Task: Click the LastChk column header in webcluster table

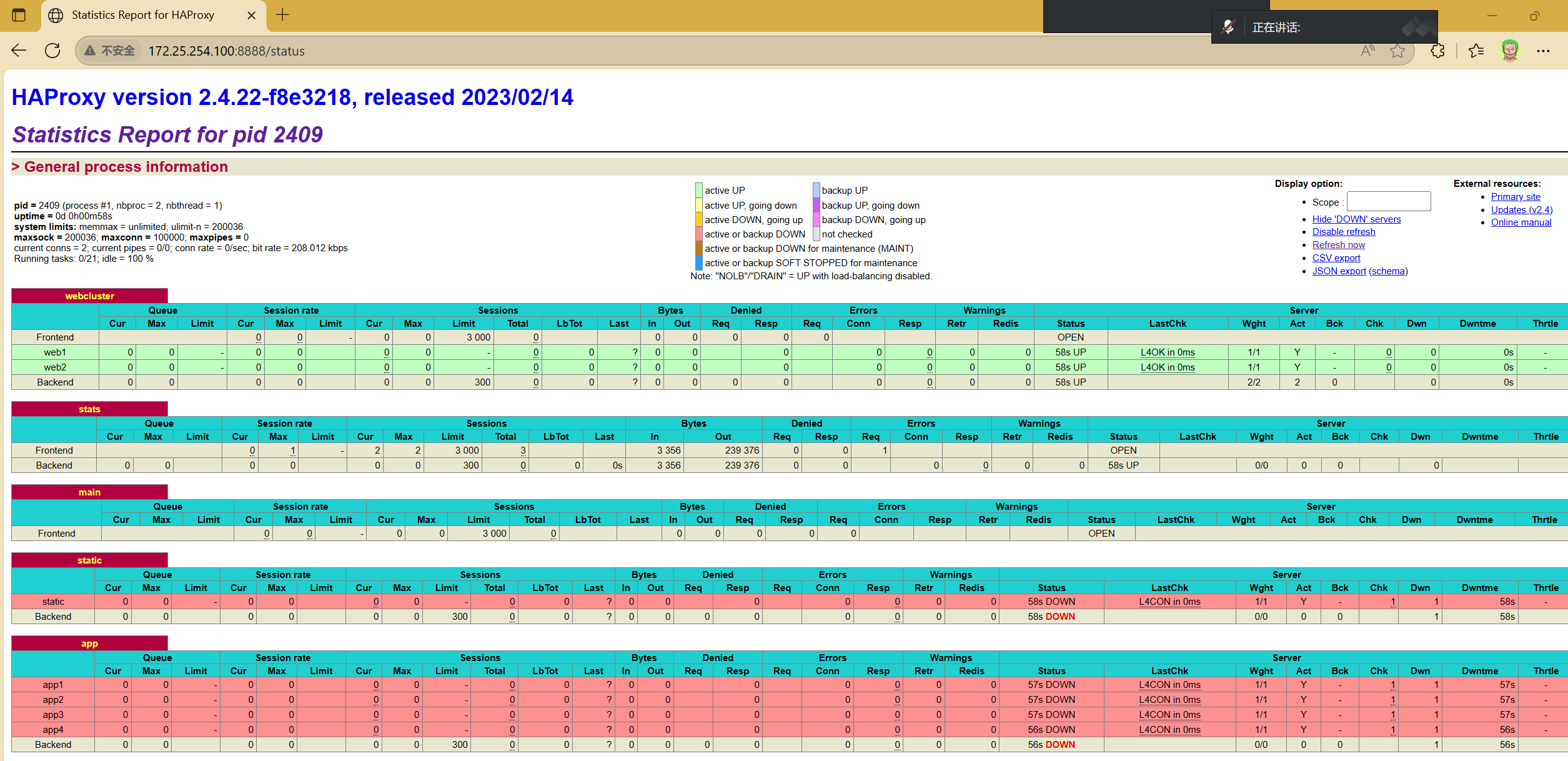Action: pos(1167,324)
